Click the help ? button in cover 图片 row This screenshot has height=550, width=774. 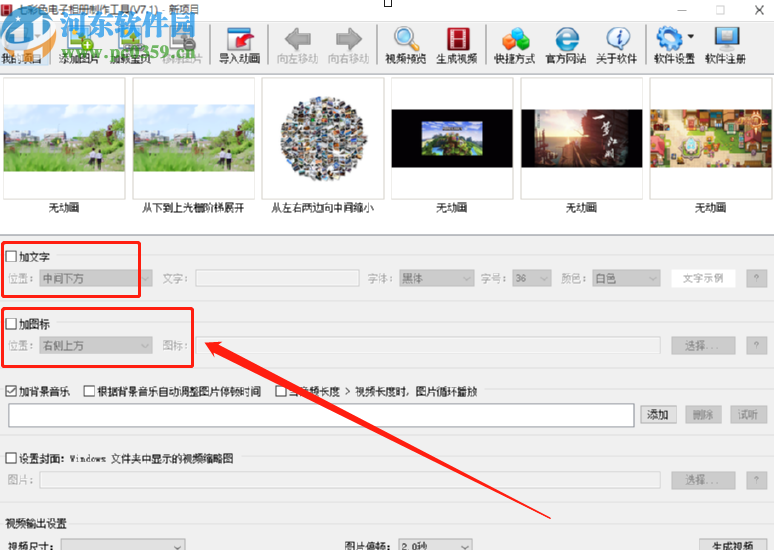click(x=756, y=480)
